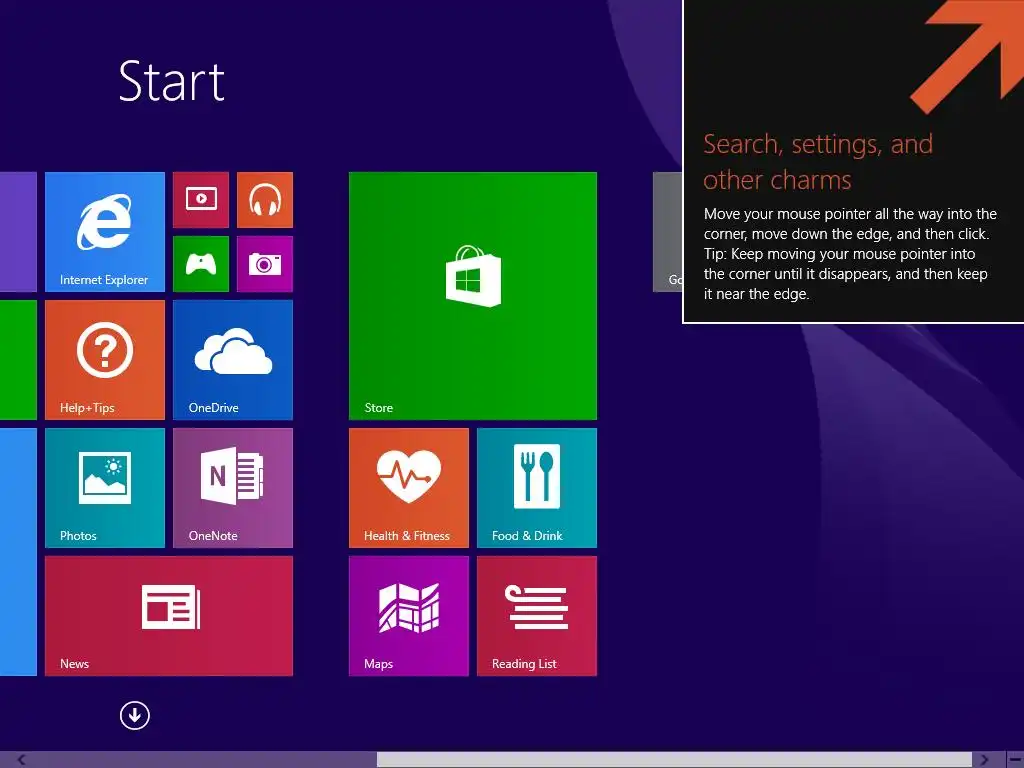This screenshot has width=1024, height=768.
Task: Open the Reading List tile
Action: click(x=537, y=616)
